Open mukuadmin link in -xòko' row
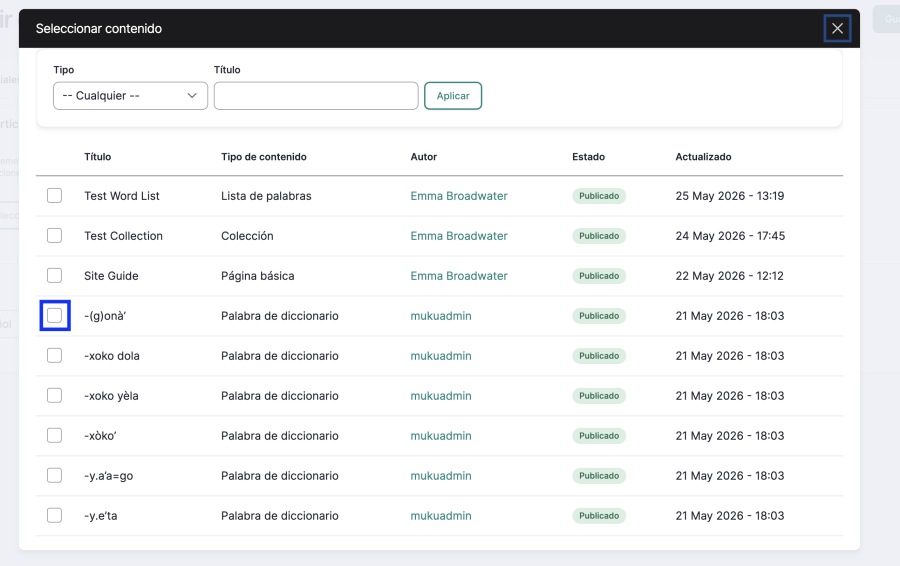This screenshot has height=566, width=900. (x=441, y=436)
